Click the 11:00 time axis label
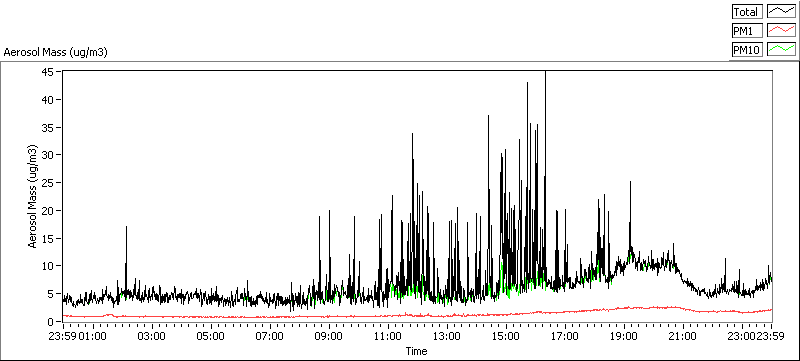800x361 pixels. click(388, 337)
